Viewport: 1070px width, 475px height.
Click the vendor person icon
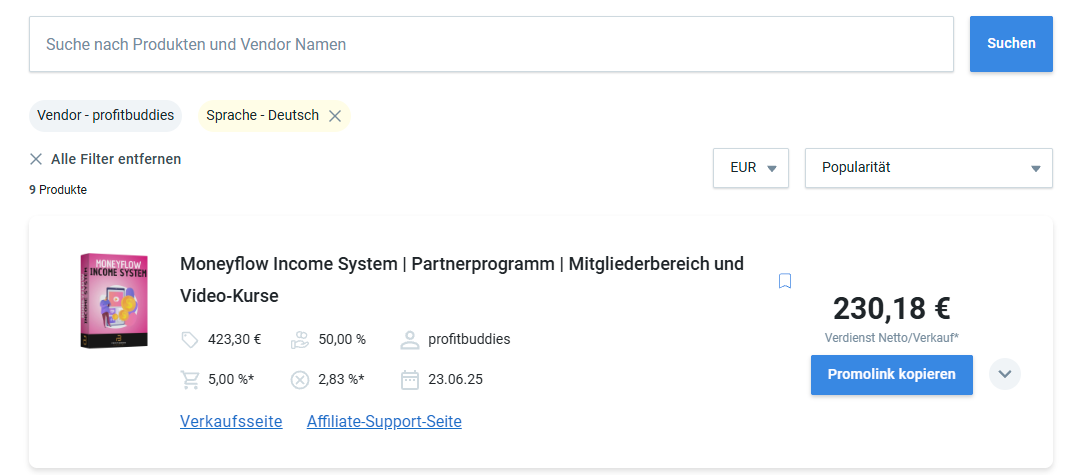click(409, 340)
